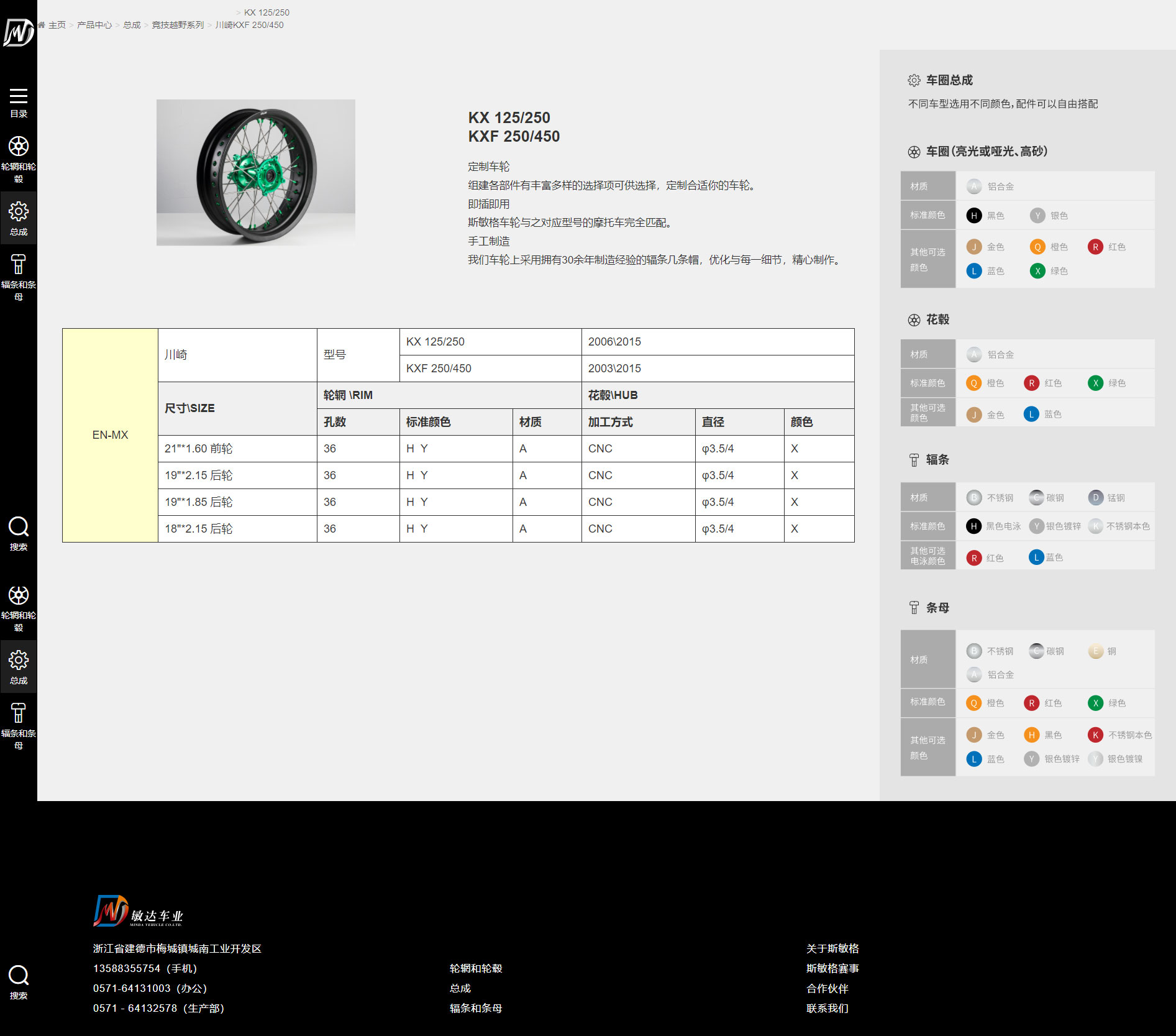Click table cell KXF 250/450
This screenshot has width=1176, height=1036.
(x=490, y=369)
